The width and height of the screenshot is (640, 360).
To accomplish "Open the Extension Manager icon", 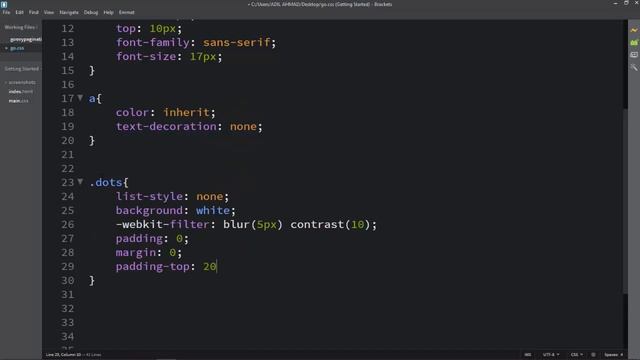I will [633, 42].
